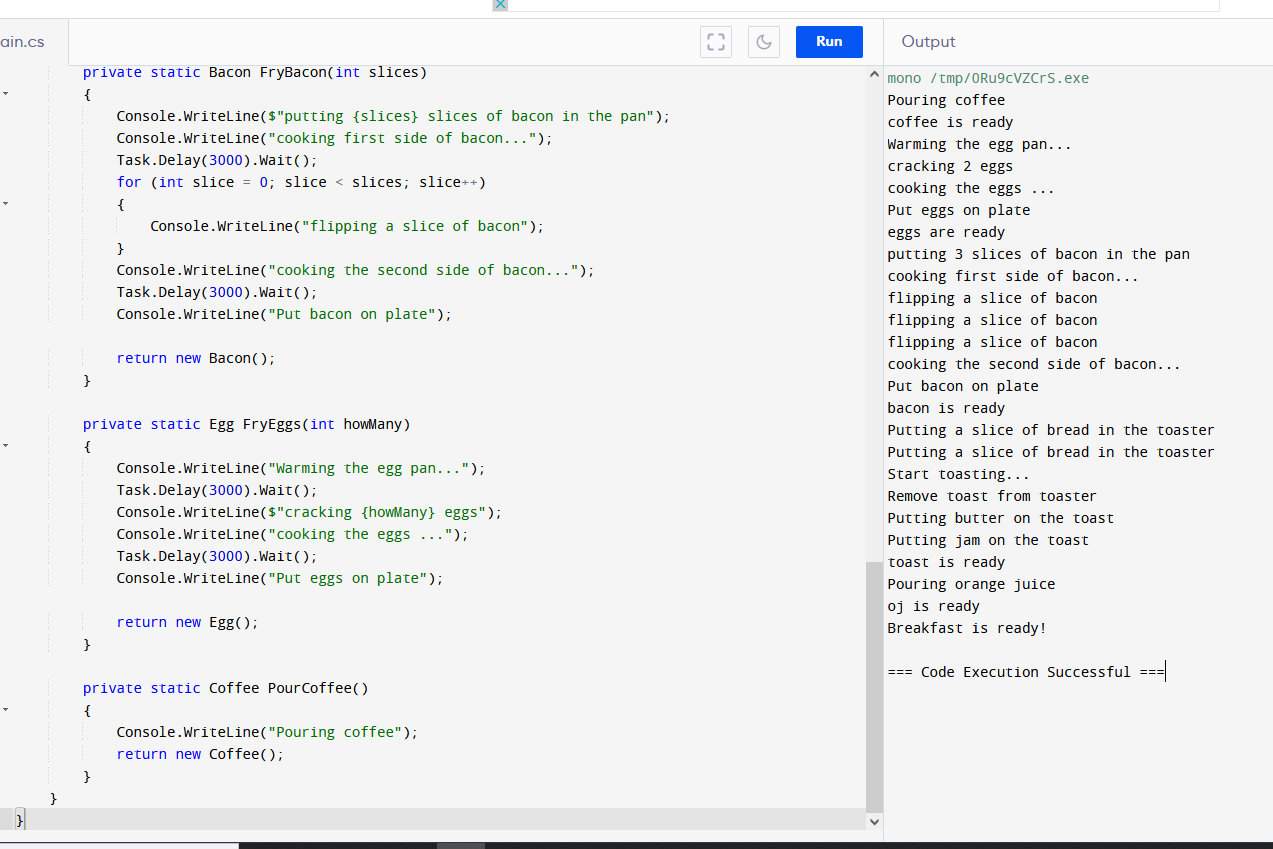The width and height of the screenshot is (1273, 849).
Task: Collapse the FryEggs method body
Action: click(x=5, y=446)
